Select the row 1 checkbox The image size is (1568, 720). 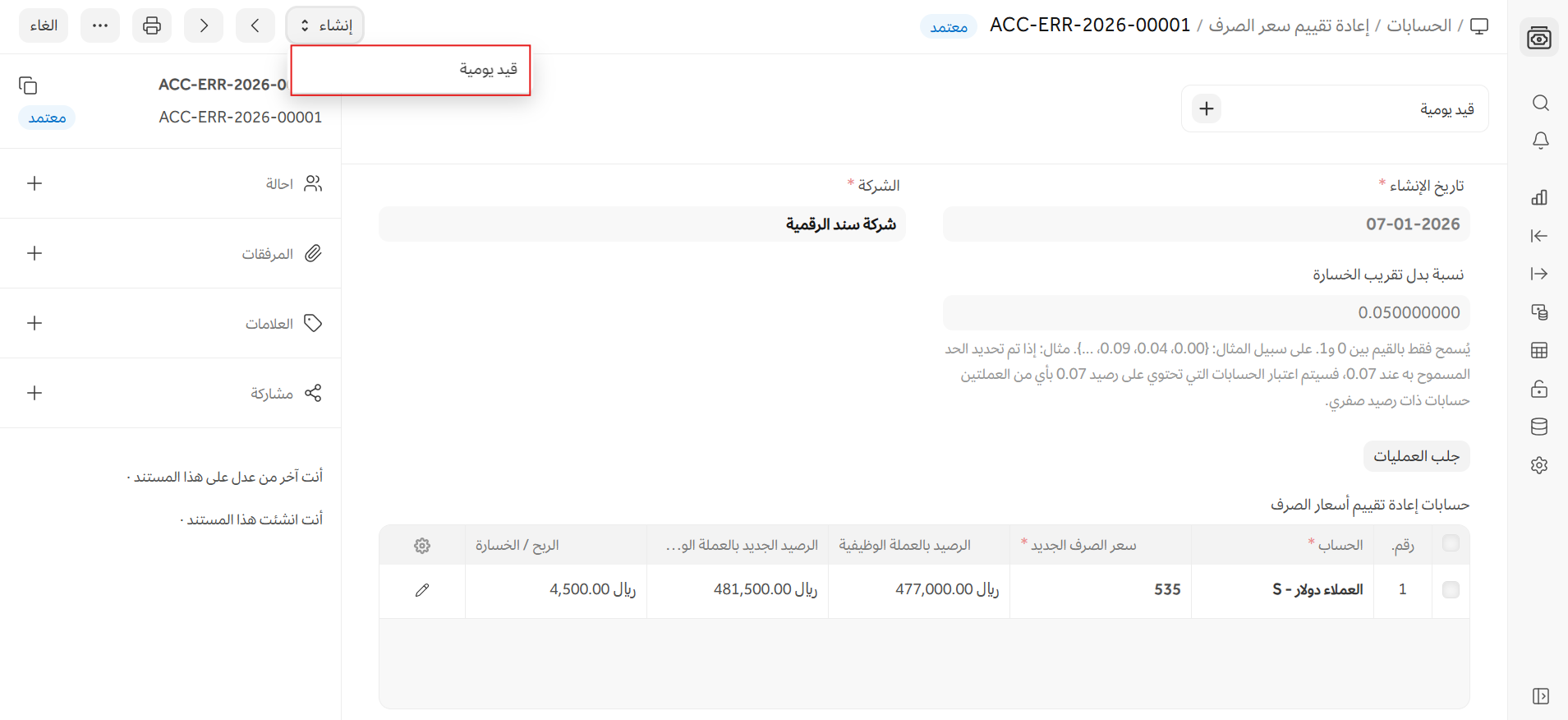point(1451,589)
